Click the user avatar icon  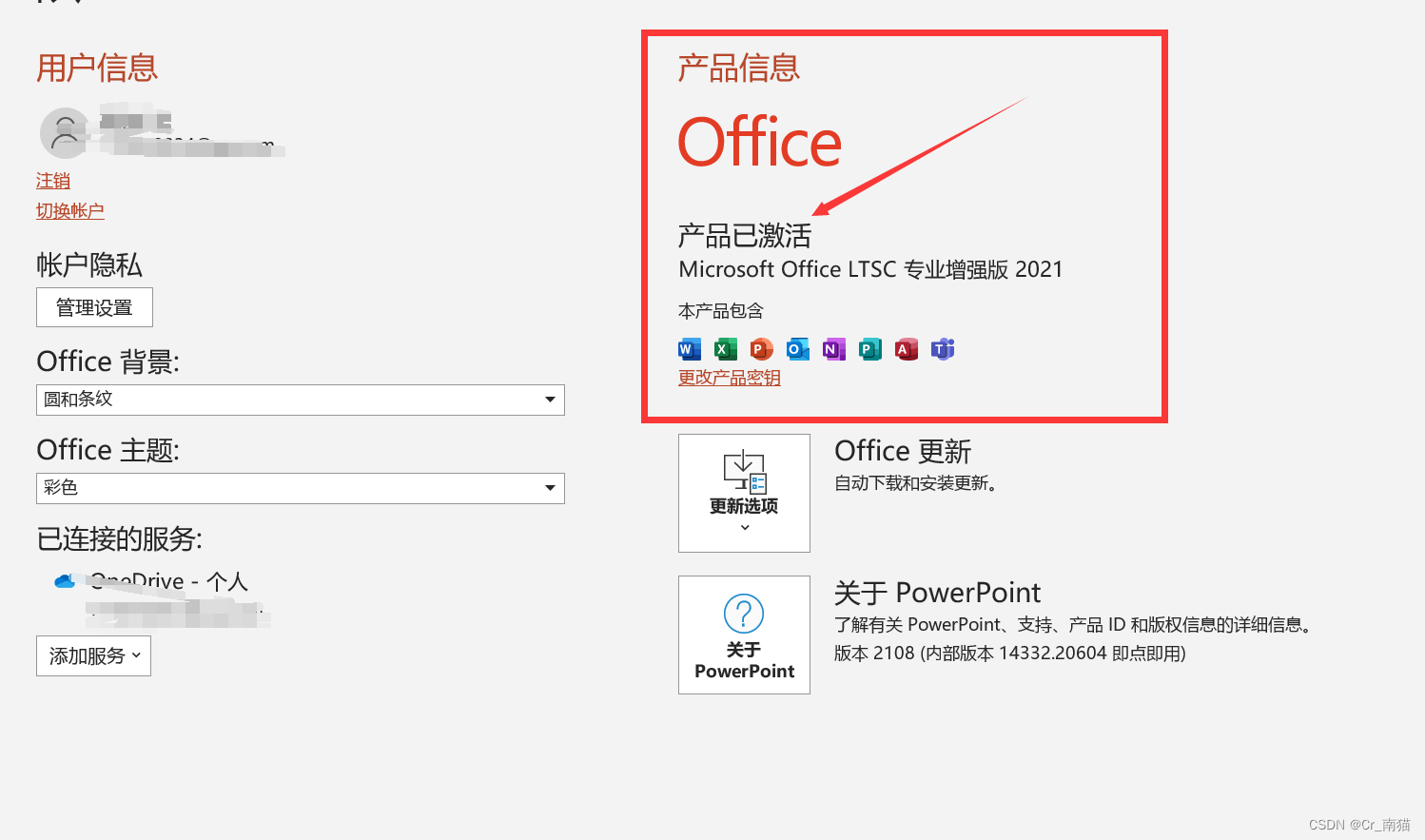click(x=66, y=133)
